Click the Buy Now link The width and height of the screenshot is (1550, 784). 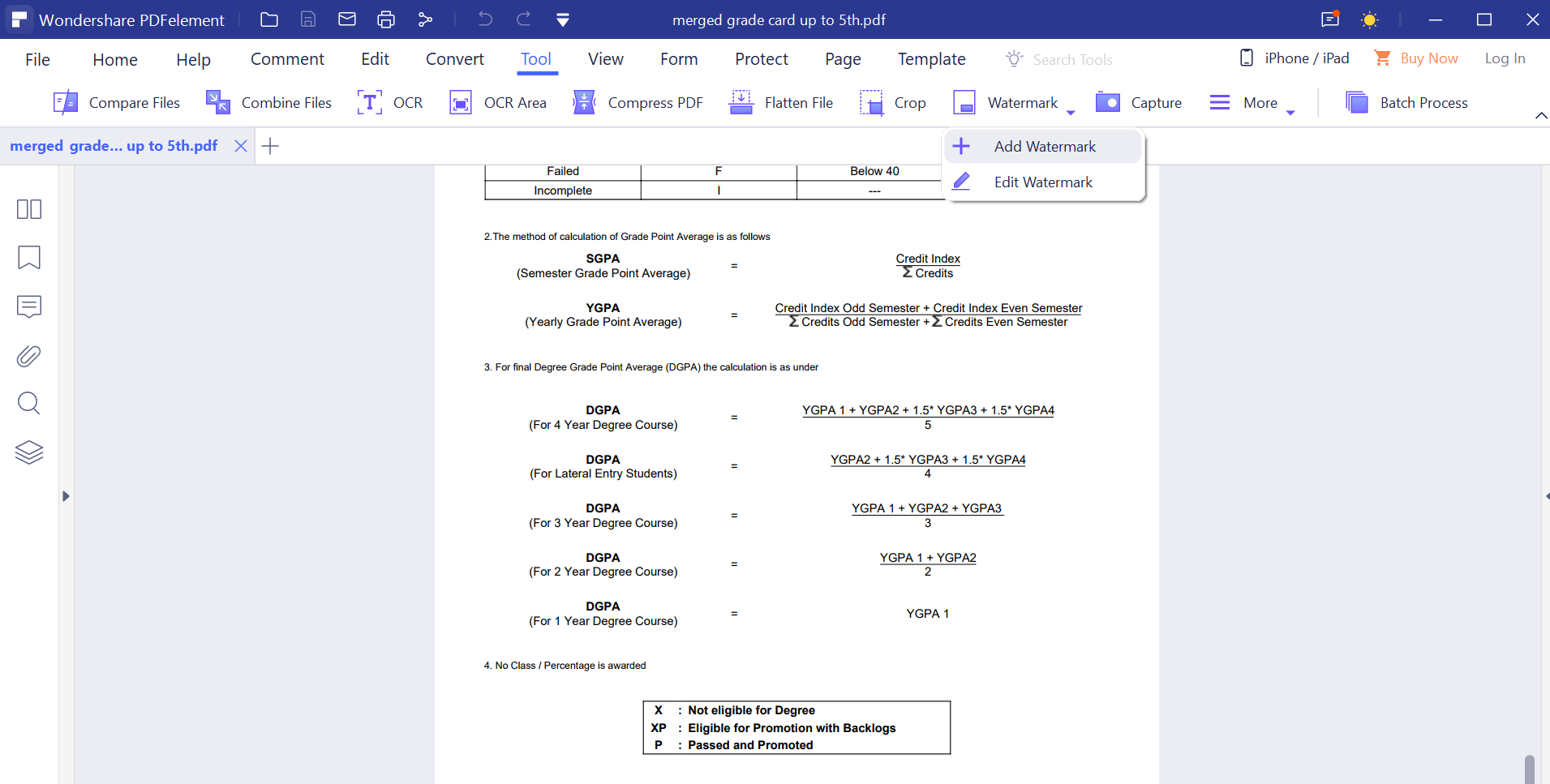(x=1428, y=58)
